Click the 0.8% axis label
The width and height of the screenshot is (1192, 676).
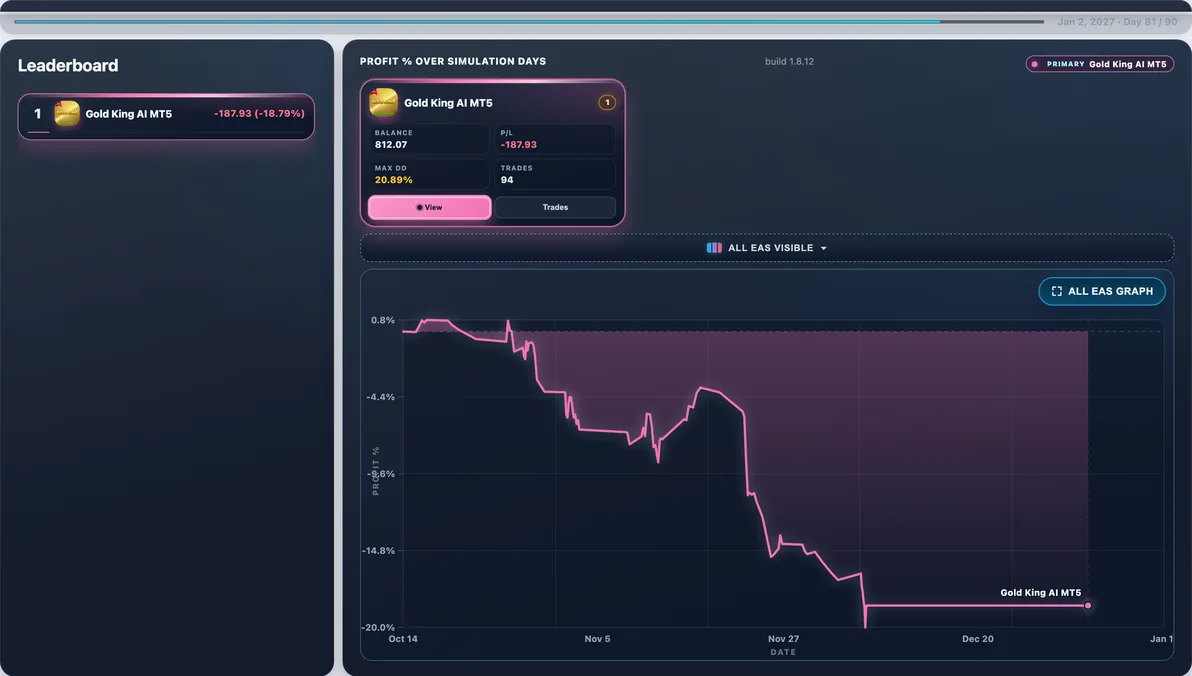click(382, 320)
